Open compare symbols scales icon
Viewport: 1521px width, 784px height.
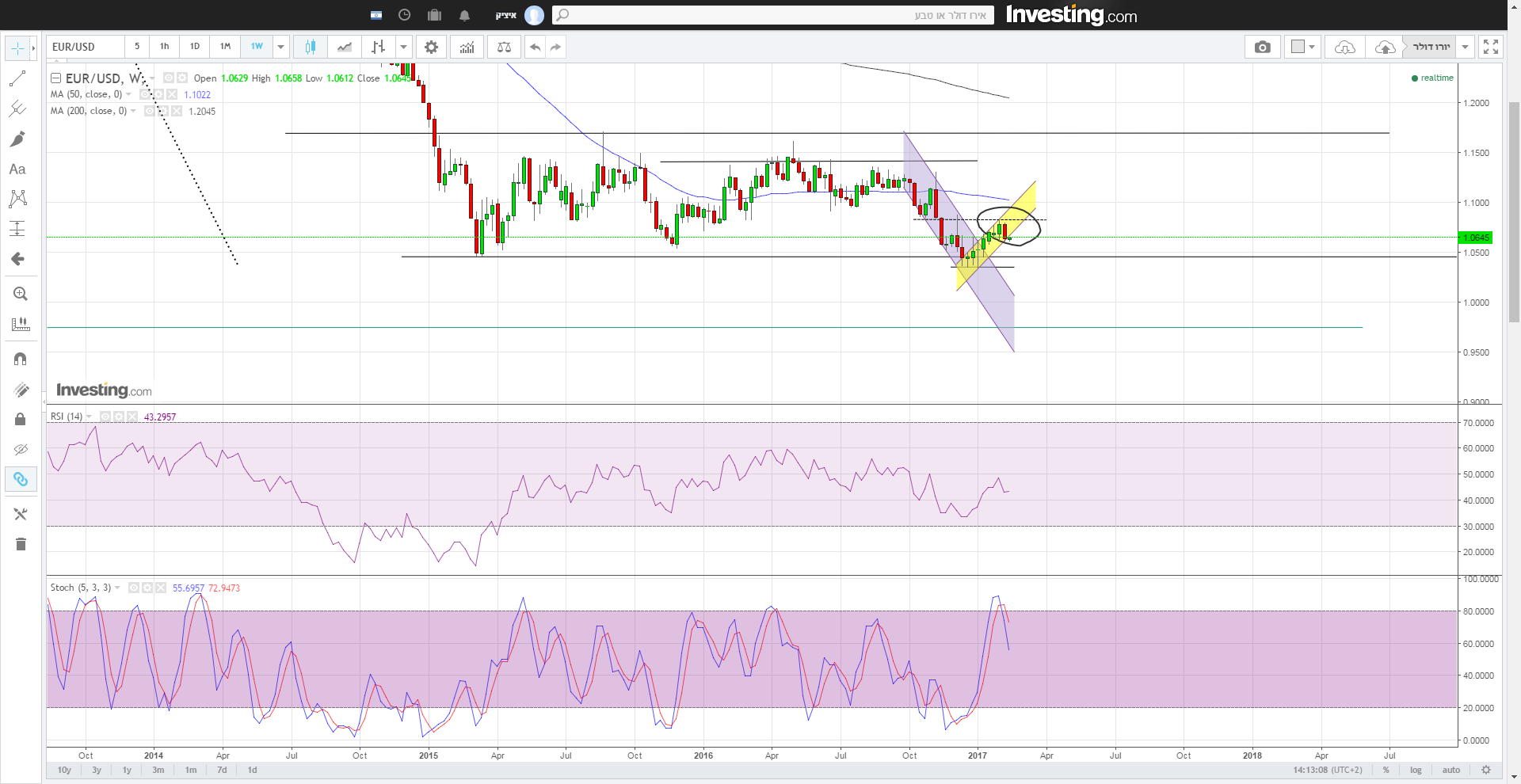click(x=504, y=47)
